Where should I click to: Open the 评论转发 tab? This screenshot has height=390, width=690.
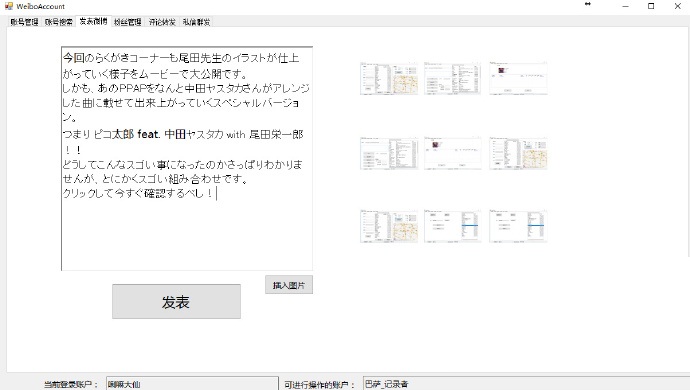(x=162, y=22)
